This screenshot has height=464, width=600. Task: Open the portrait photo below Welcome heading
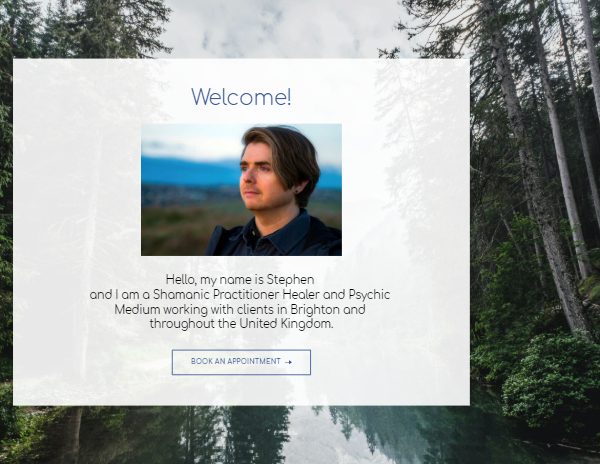coord(241,190)
